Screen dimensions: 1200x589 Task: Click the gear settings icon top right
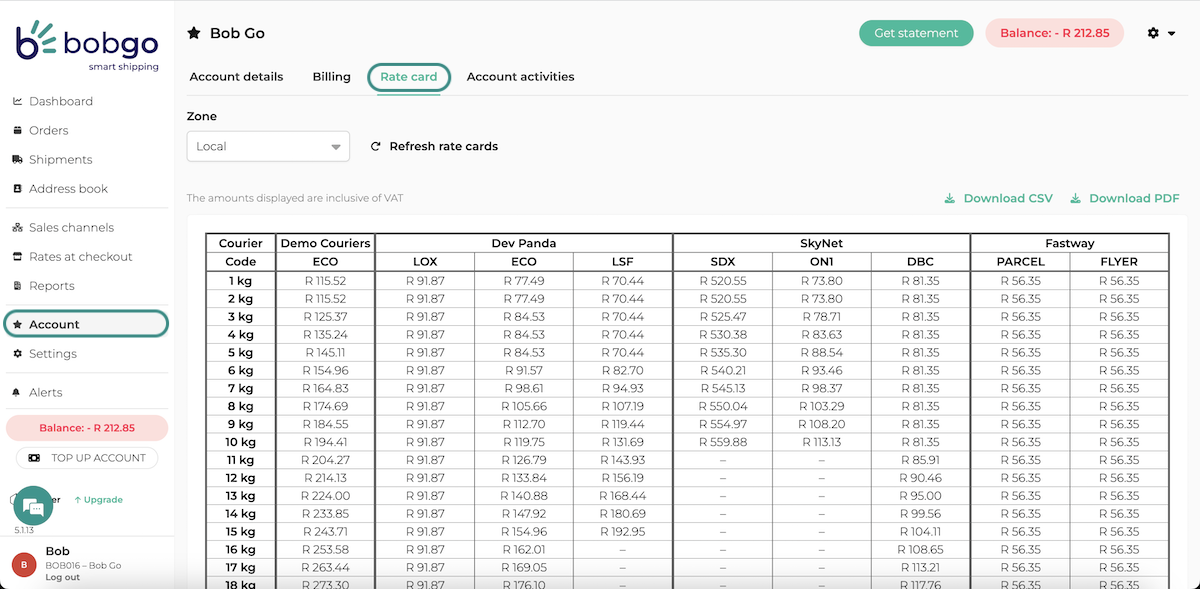(x=1153, y=33)
